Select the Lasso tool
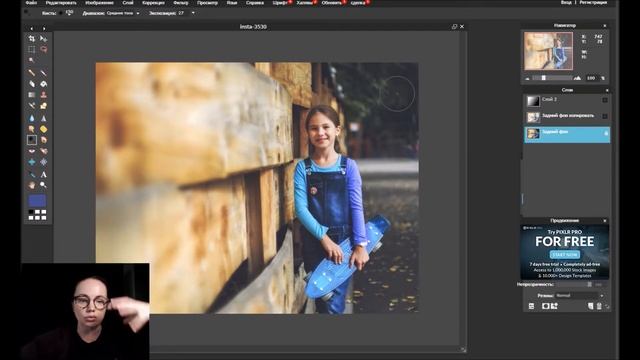Viewport: 640px width, 360px height. [x=43, y=49]
